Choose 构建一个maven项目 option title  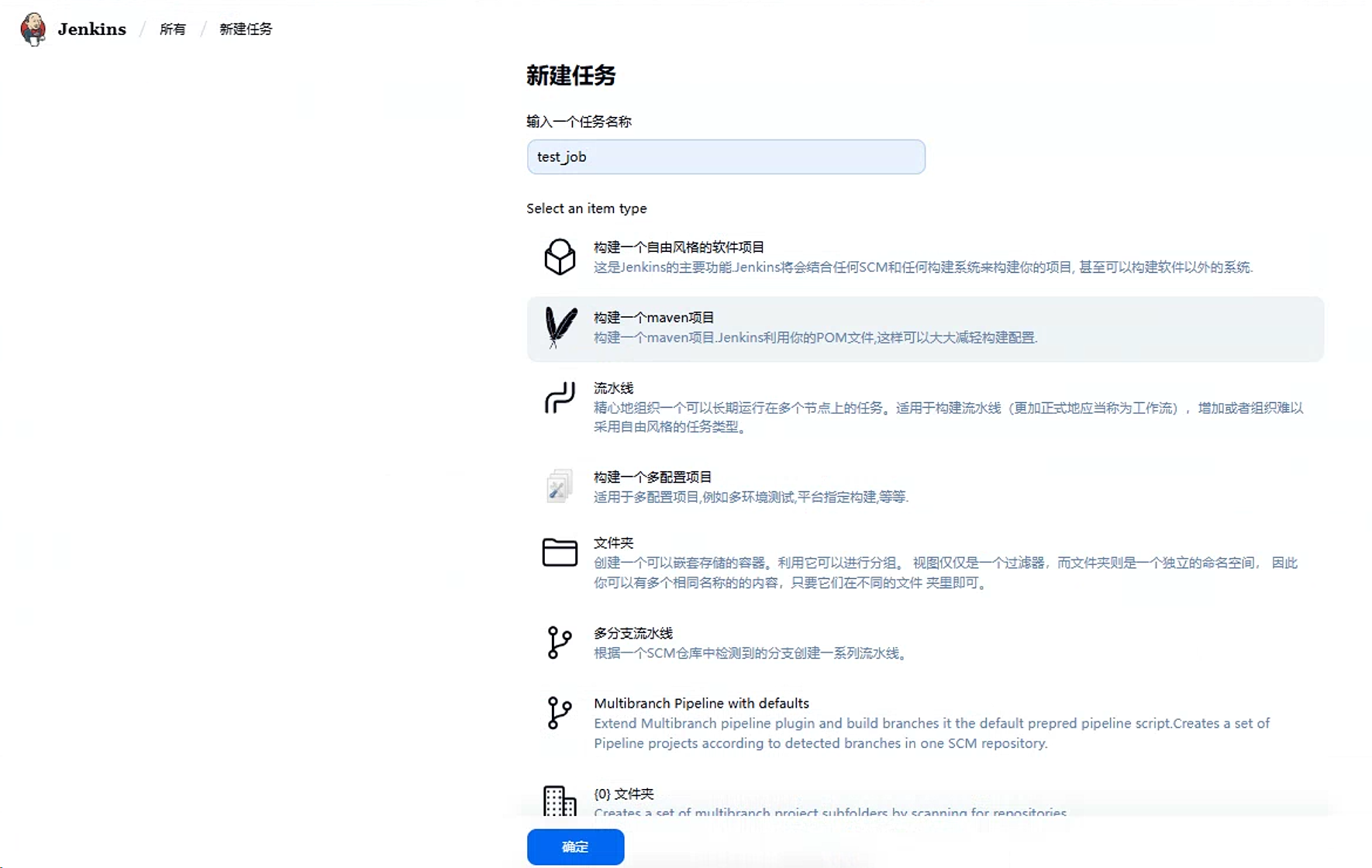pos(653,318)
